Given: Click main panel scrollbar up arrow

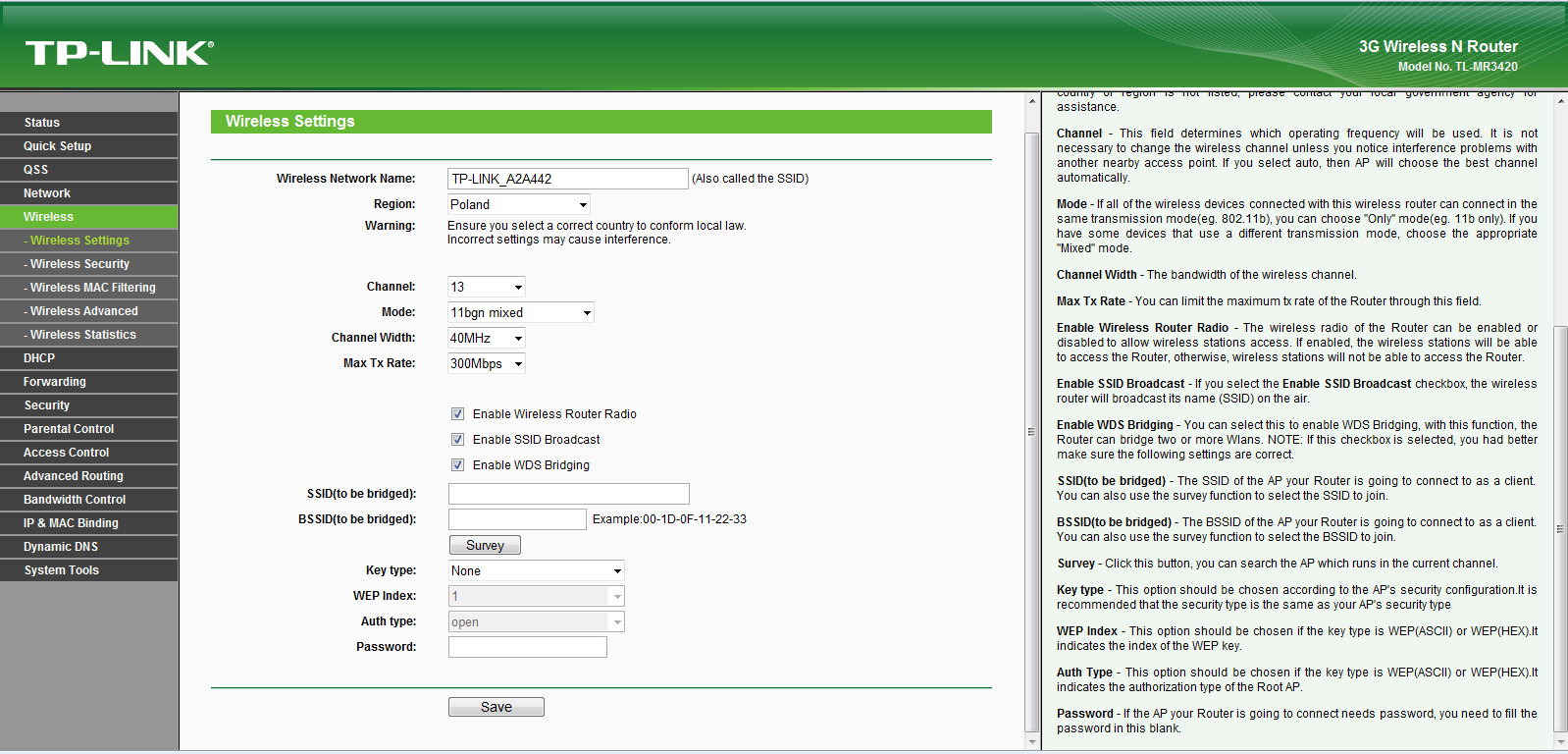Looking at the screenshot, I should click(x=1031, y=101).
